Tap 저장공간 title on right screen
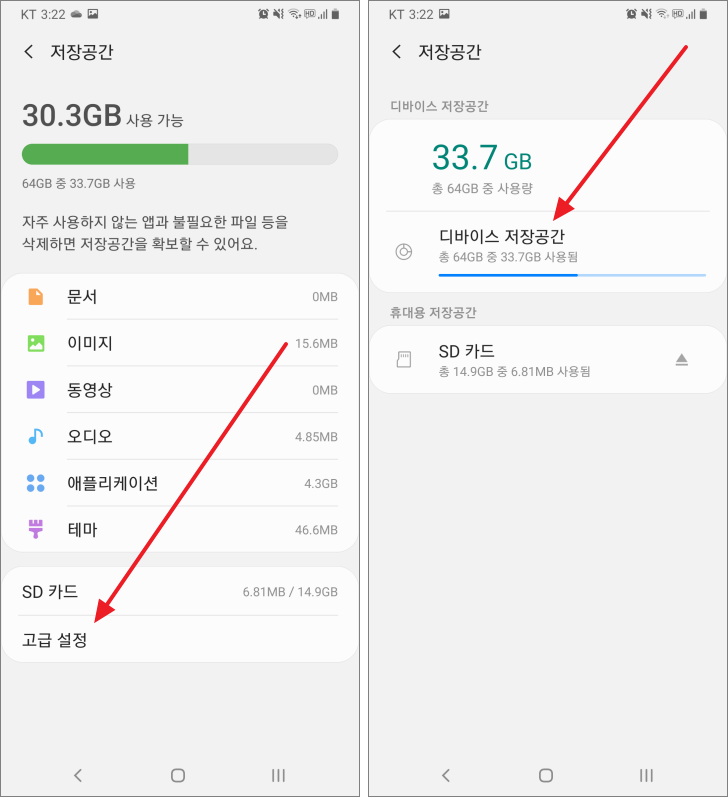The height and width of the screenshot is (797, 728). 449,52
